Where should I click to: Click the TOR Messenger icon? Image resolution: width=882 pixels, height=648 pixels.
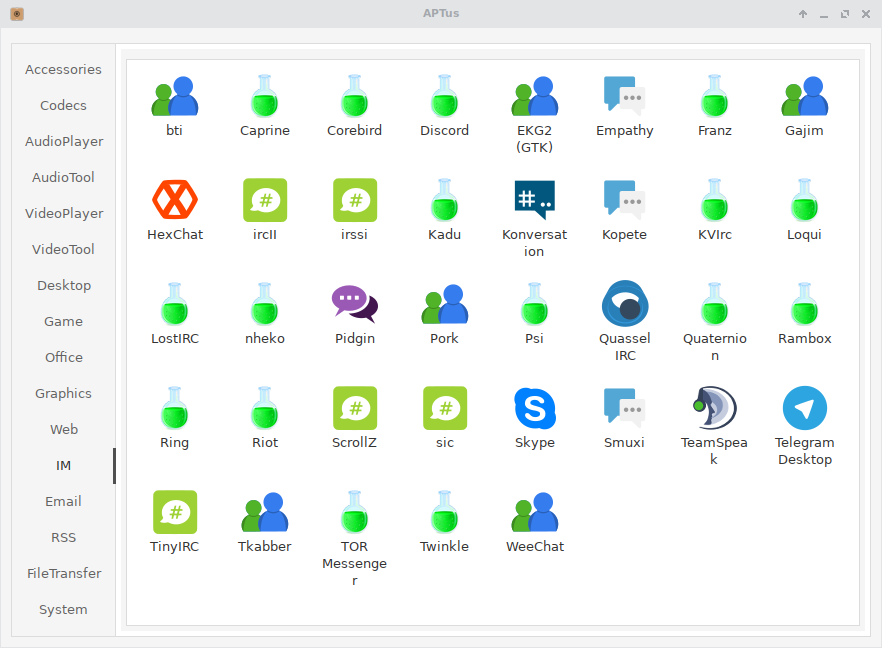[x=354, y=512]
